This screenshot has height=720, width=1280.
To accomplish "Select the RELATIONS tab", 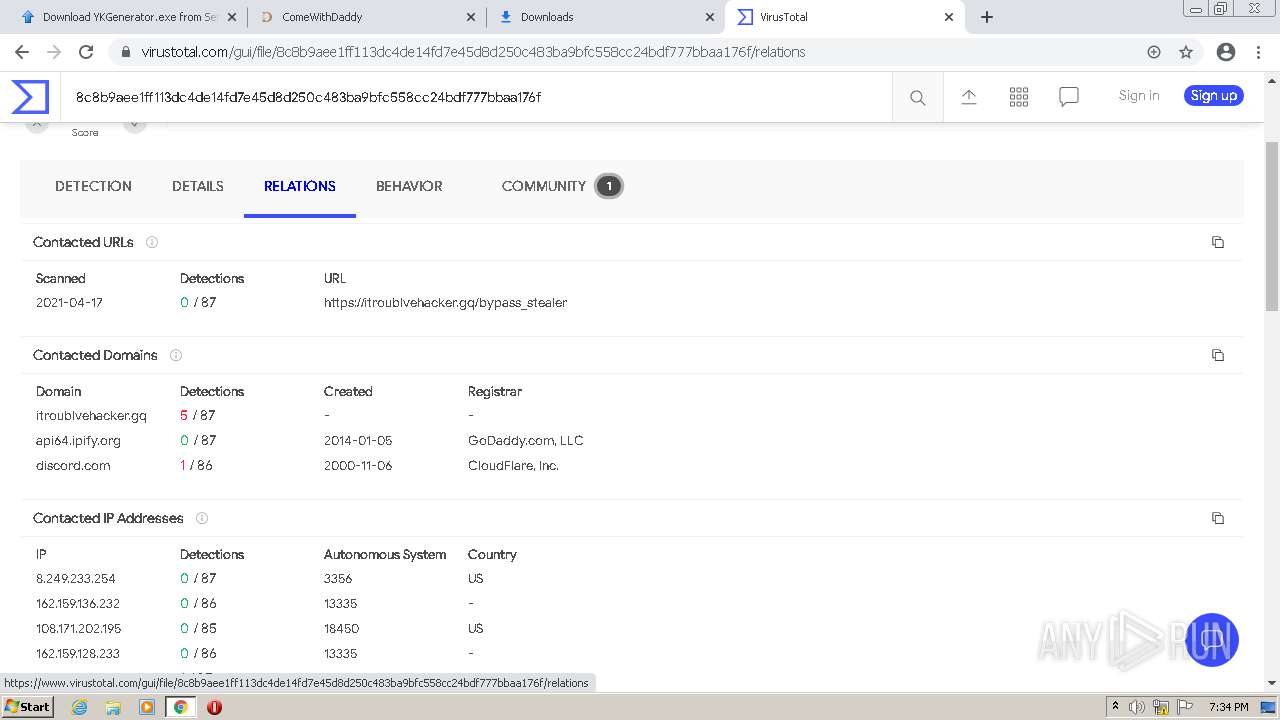I will (x=300, y=186).
